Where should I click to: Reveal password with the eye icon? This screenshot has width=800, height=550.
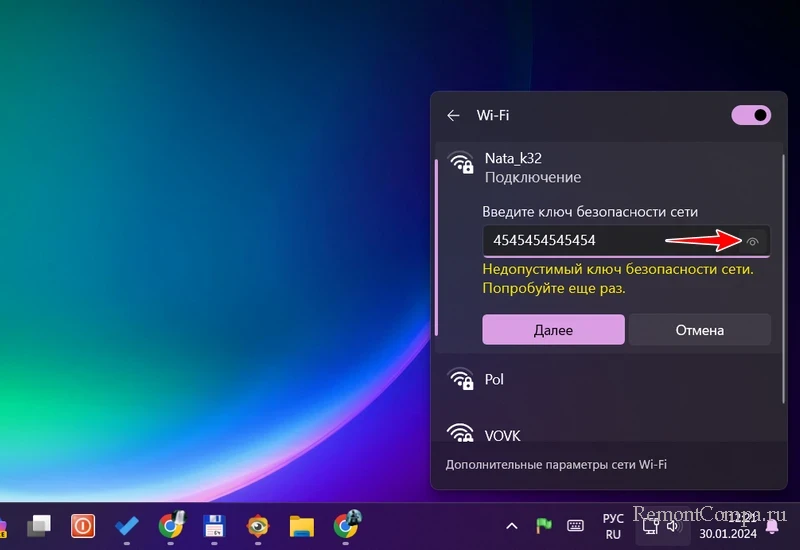pyautogui.click(x=752, y=241)
